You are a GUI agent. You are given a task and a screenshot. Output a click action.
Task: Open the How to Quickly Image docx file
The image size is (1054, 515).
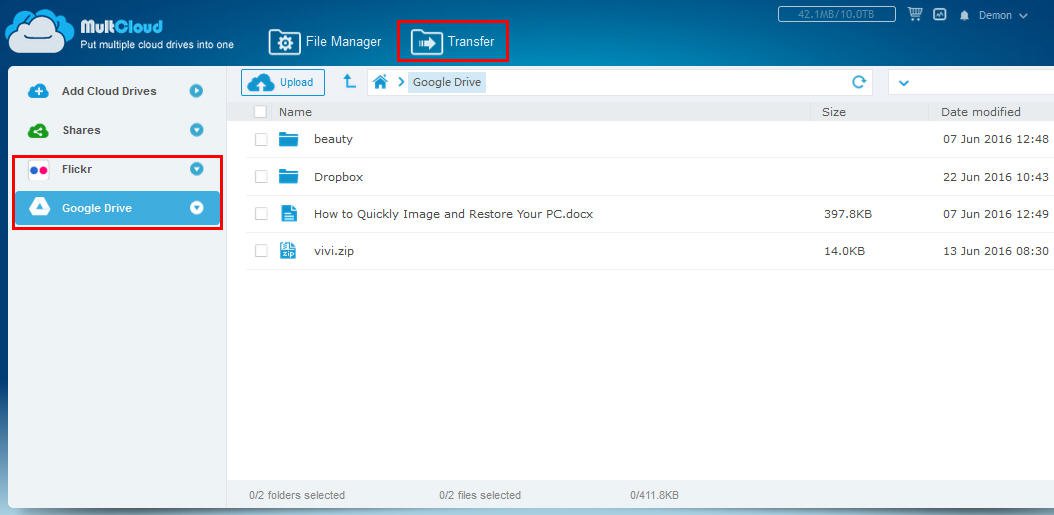point(452,214)
